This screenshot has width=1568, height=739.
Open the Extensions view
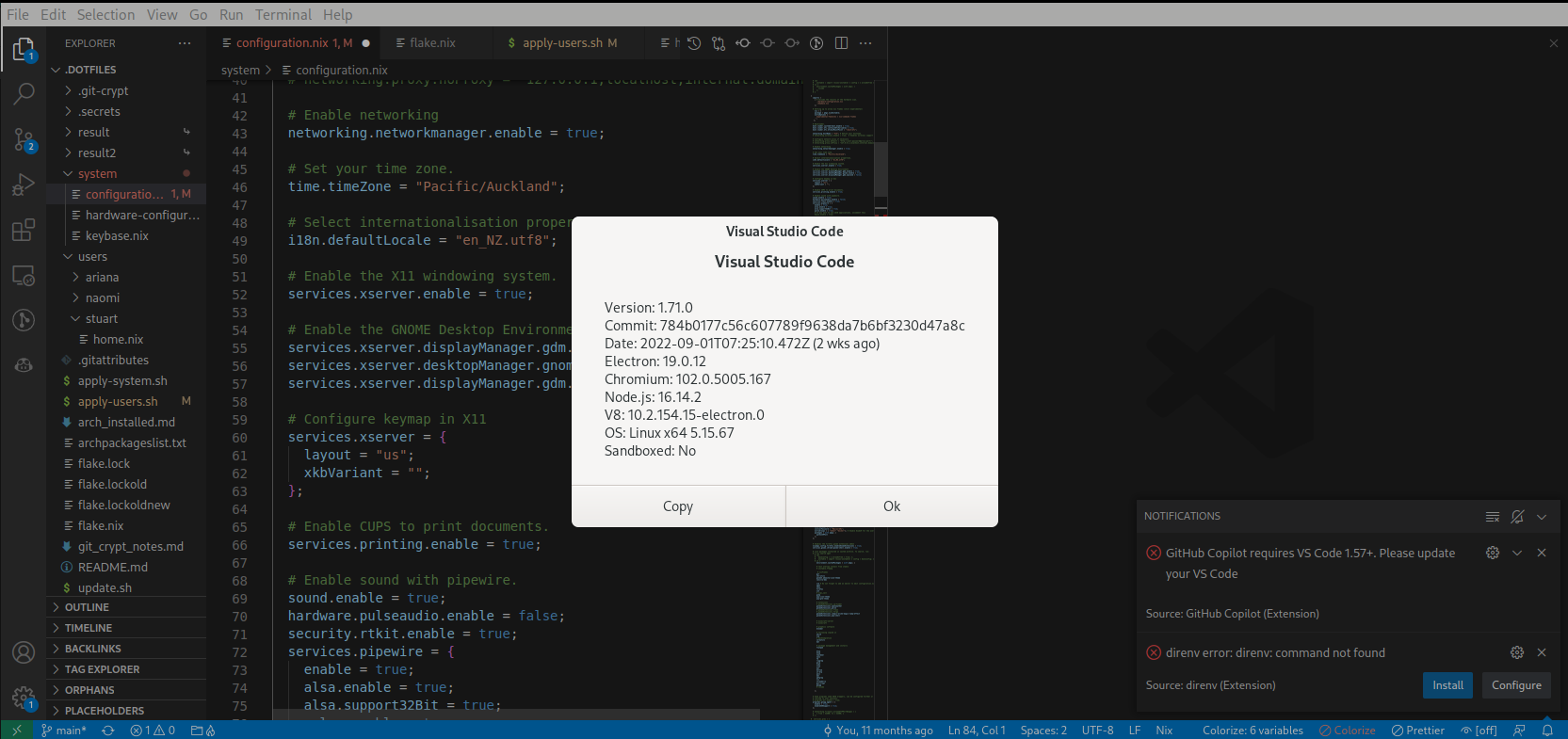[x=24, y=230]
